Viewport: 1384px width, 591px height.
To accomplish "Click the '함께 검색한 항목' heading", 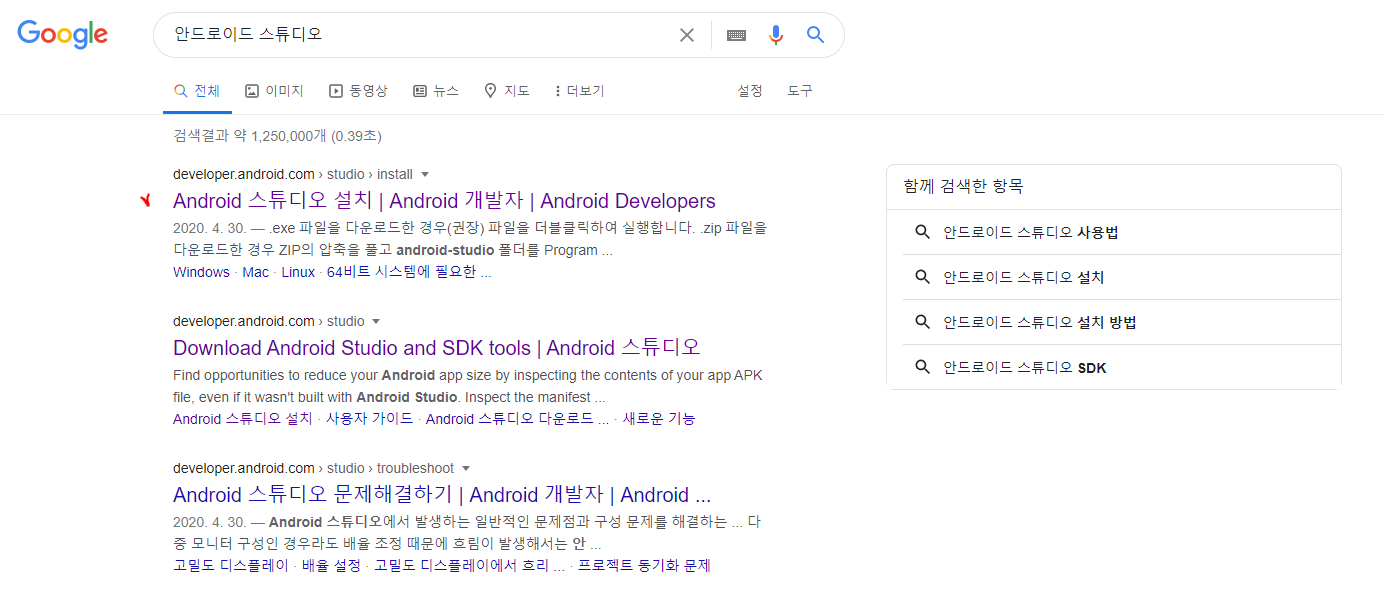I will pos(963,186).
